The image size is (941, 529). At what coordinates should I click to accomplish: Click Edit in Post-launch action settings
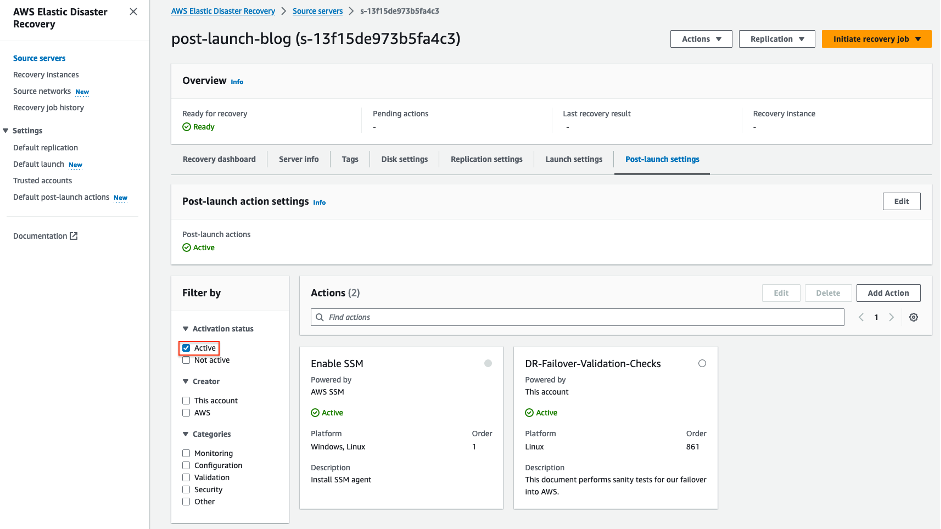(x=901, y=201)
